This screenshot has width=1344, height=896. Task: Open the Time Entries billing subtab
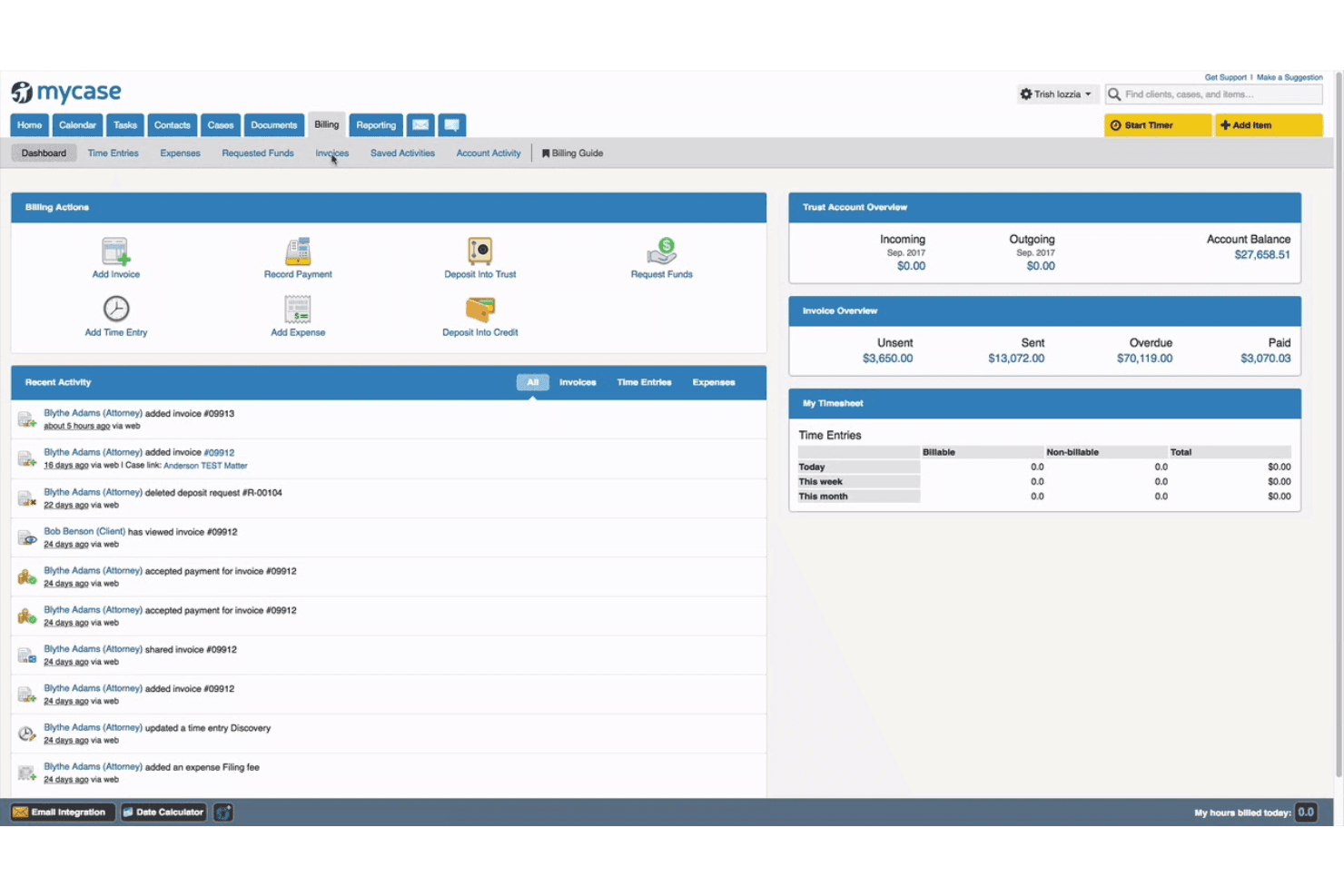tap(114, 153)
